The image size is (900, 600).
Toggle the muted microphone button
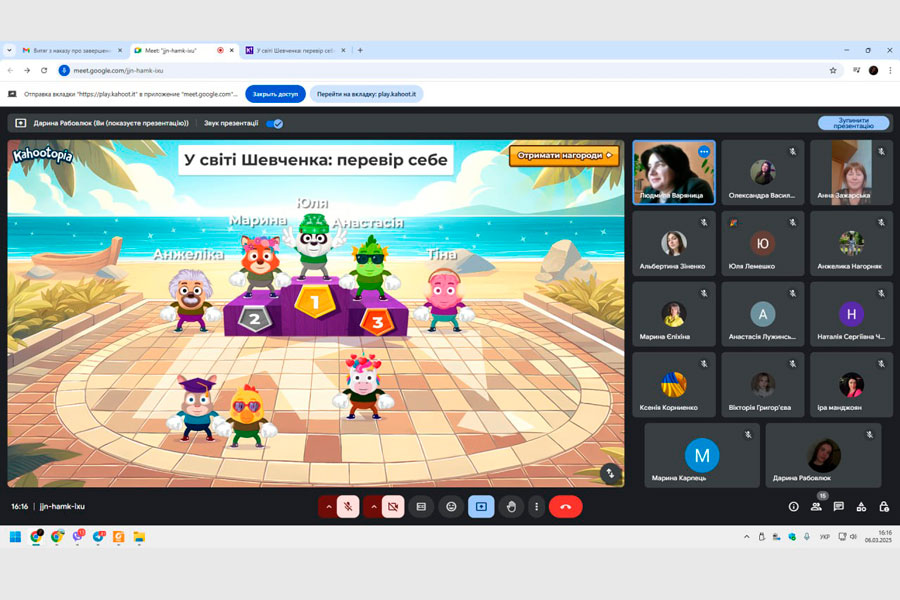(348, 506)
